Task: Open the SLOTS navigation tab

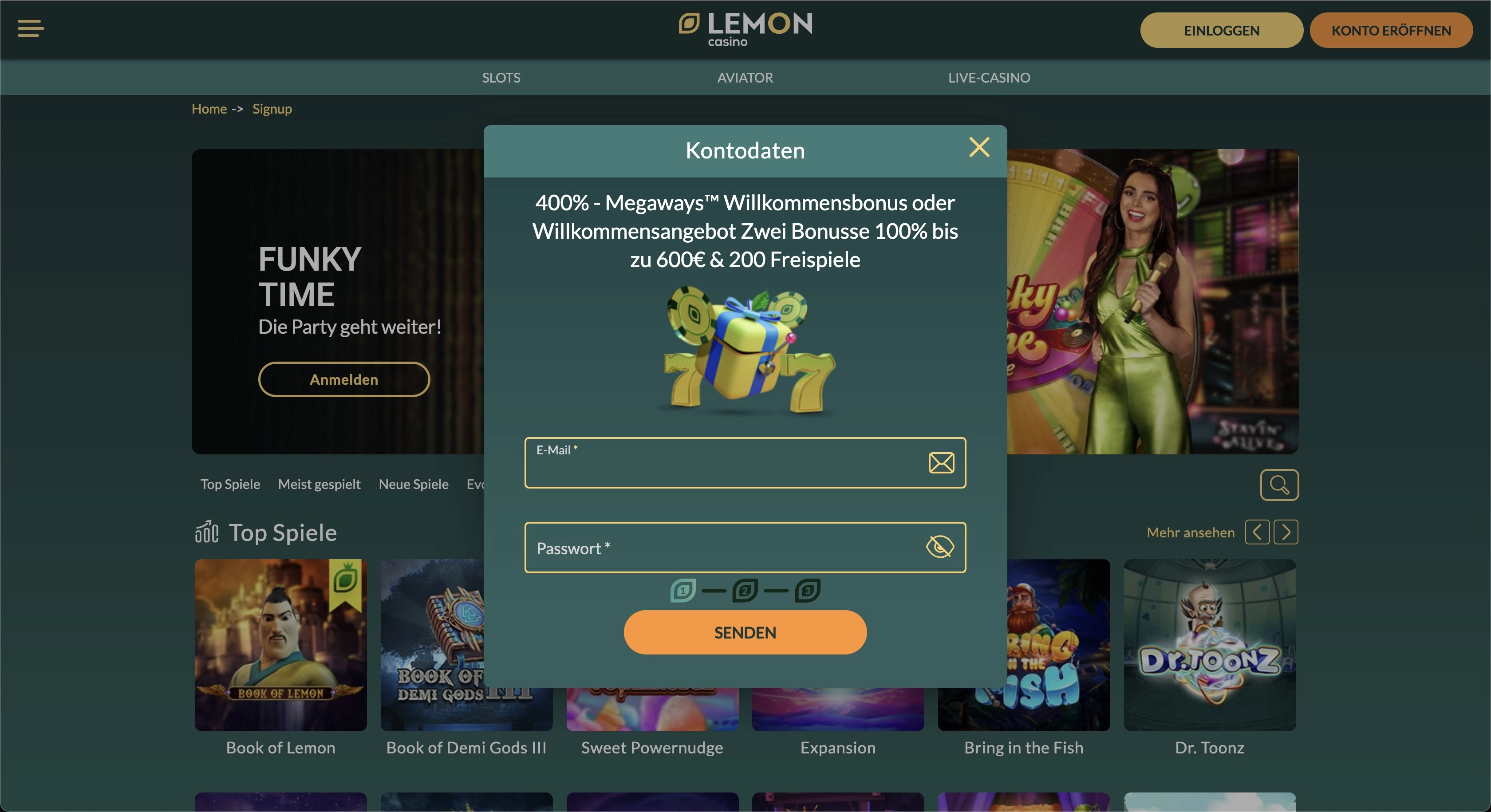Action: point(501,78)
